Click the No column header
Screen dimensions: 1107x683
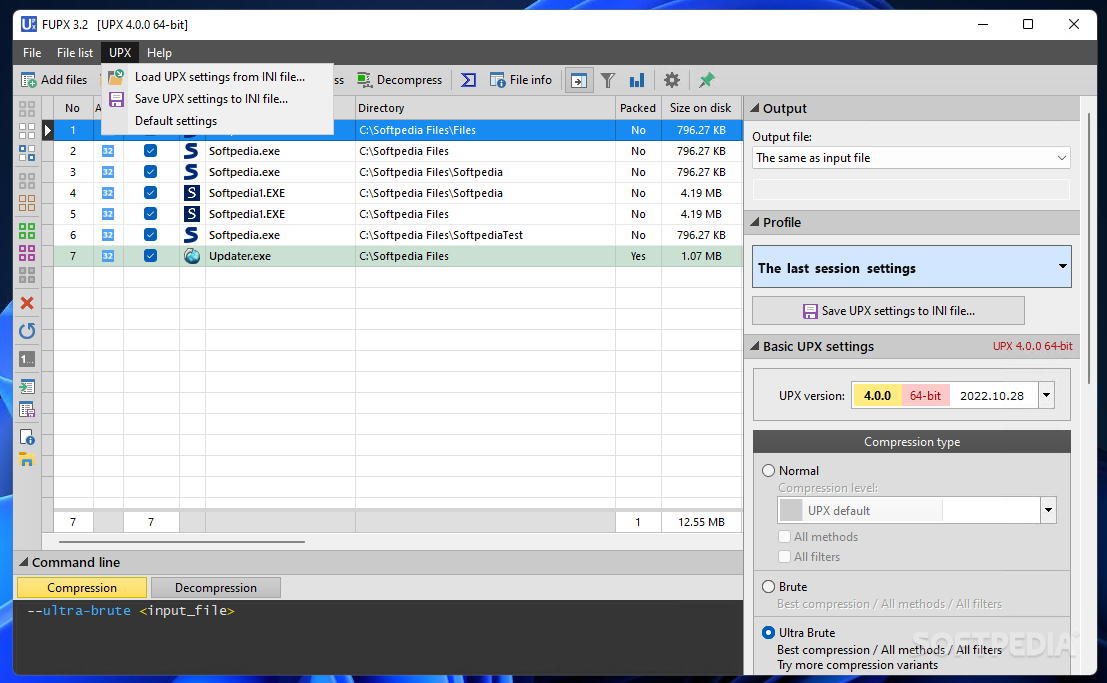pyautogui.click(x=73, y=108)
